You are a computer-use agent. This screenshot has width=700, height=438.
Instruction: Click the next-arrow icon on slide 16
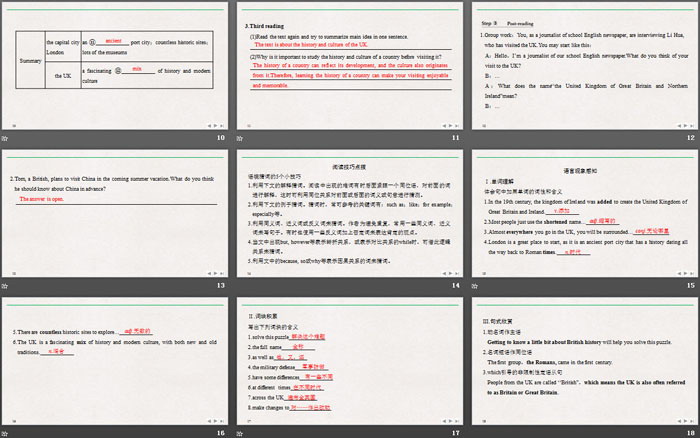coord(216,421)
